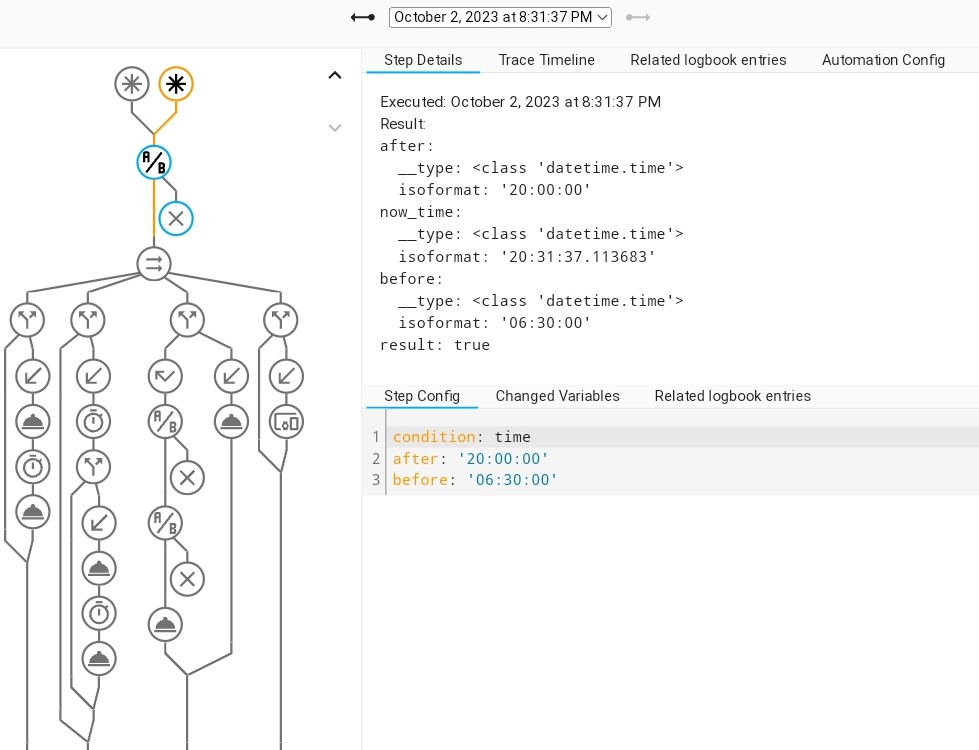Select the blue A/B time condition node
The image size is (979, 750).
(x=153, y=161)
